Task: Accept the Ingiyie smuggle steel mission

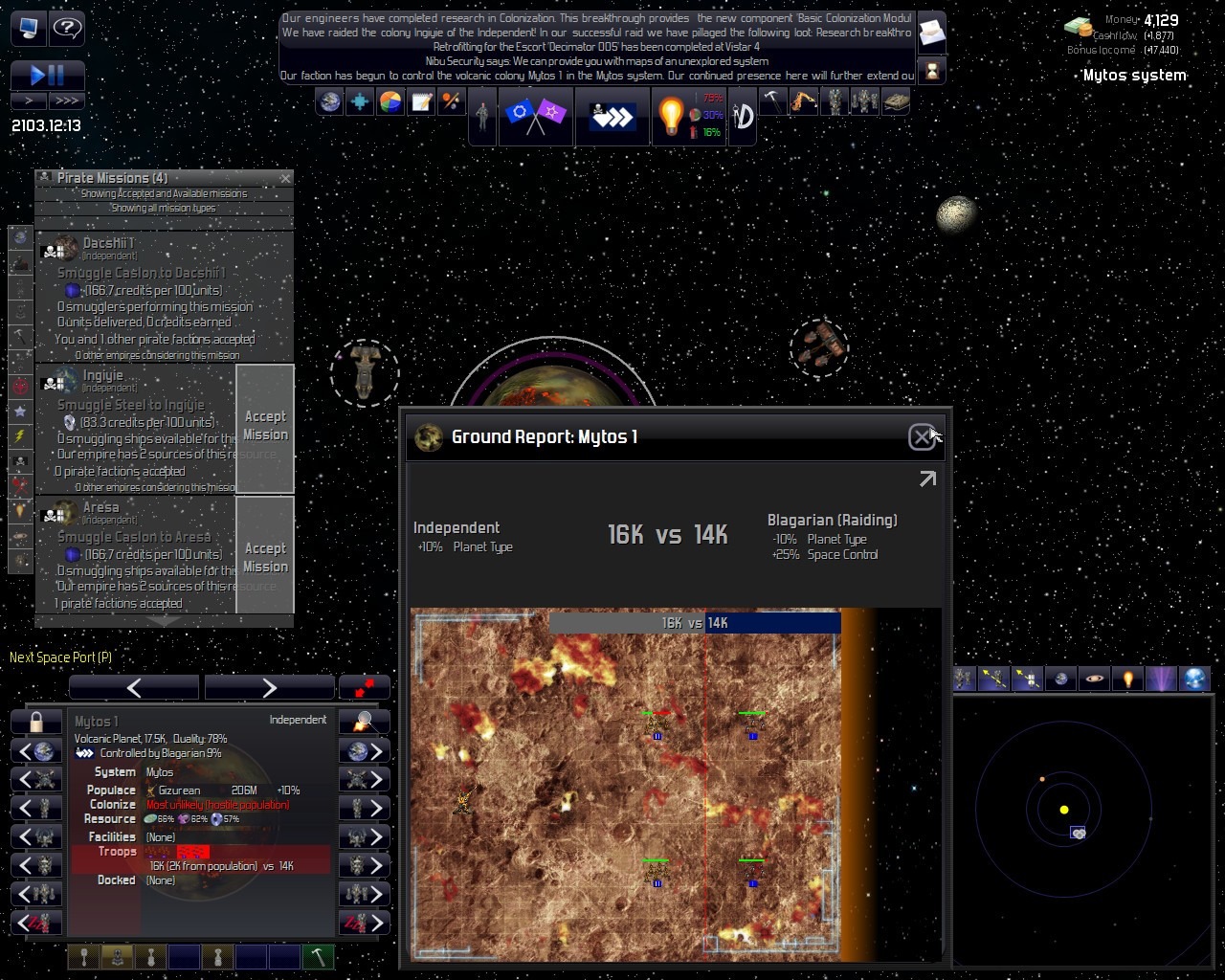Action: [x=265, y=427]
